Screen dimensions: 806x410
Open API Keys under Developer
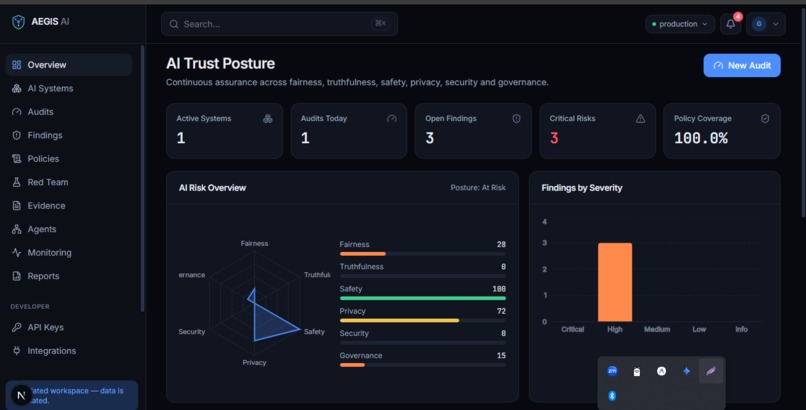pos(69,327)
